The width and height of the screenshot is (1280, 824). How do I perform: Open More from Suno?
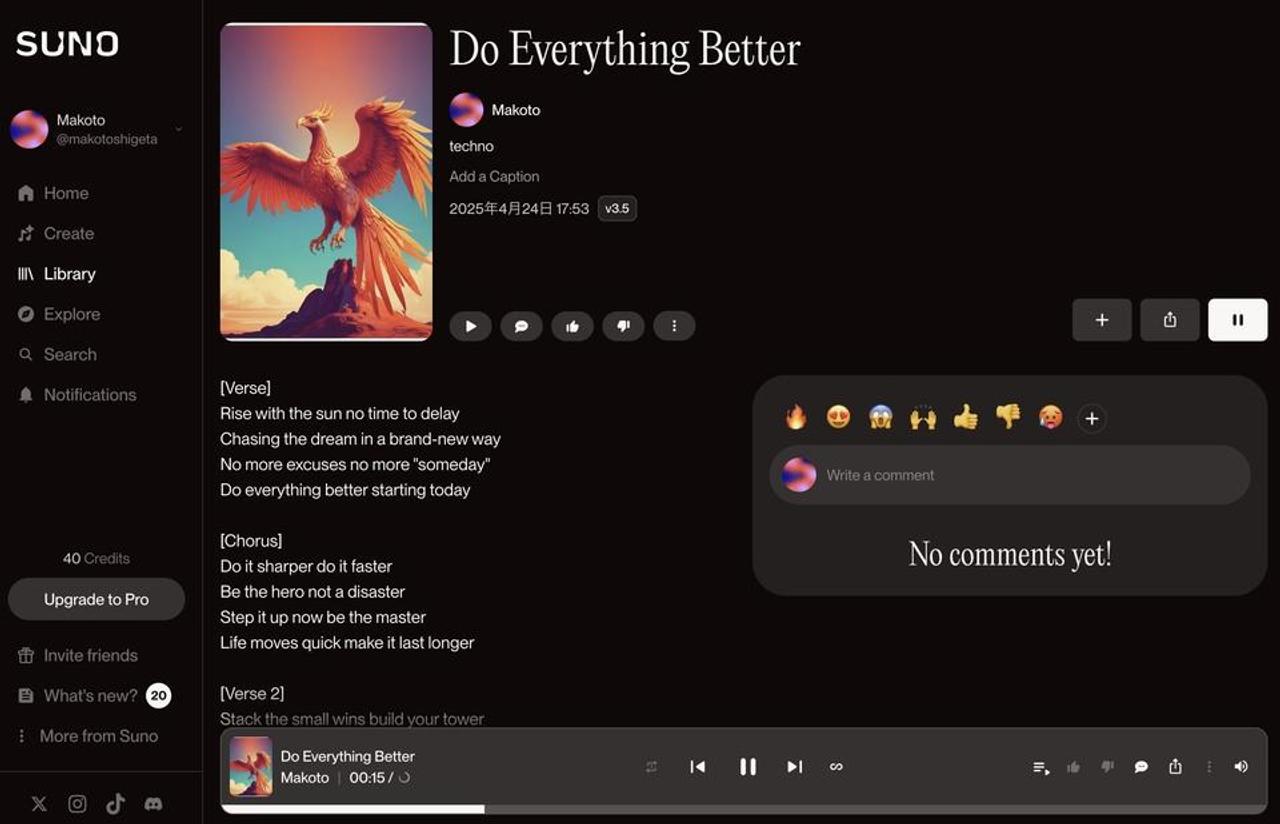point(98,735)
